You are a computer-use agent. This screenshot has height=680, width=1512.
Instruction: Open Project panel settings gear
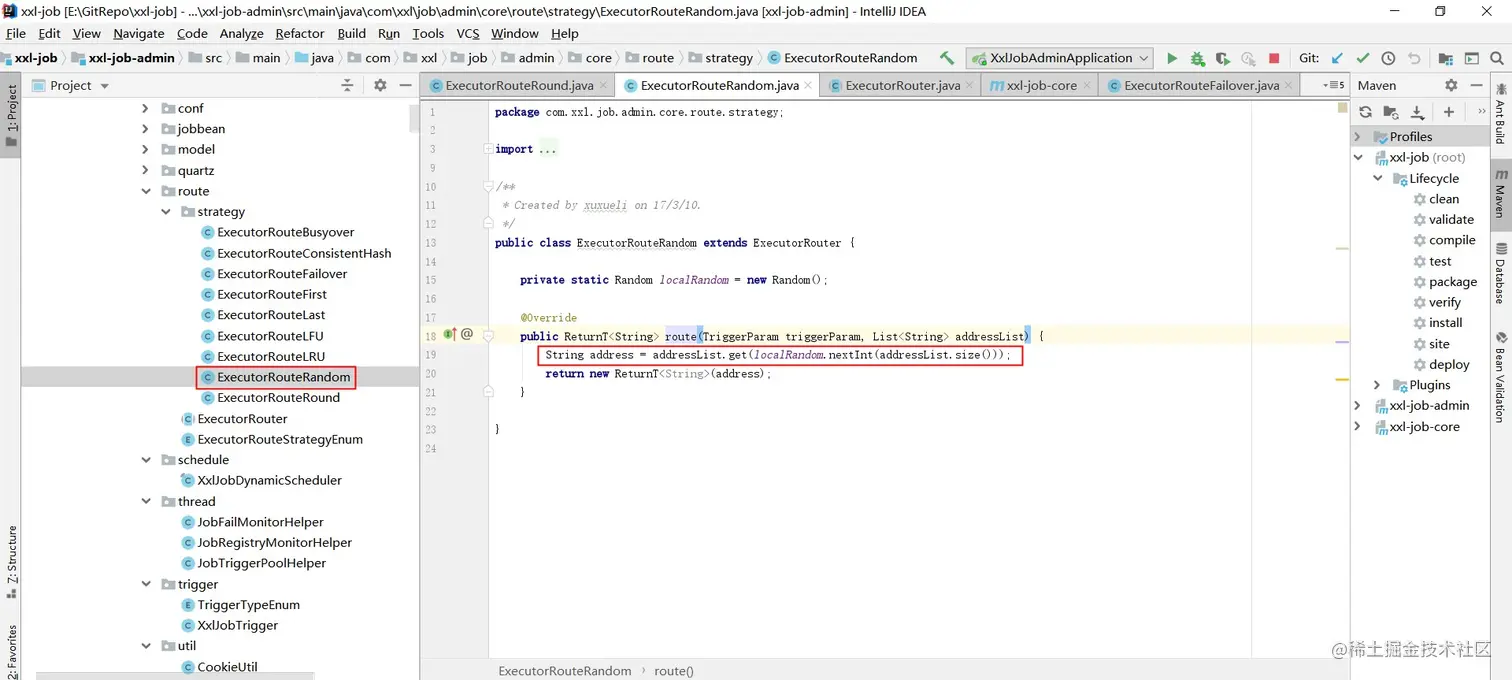point(380,85)
